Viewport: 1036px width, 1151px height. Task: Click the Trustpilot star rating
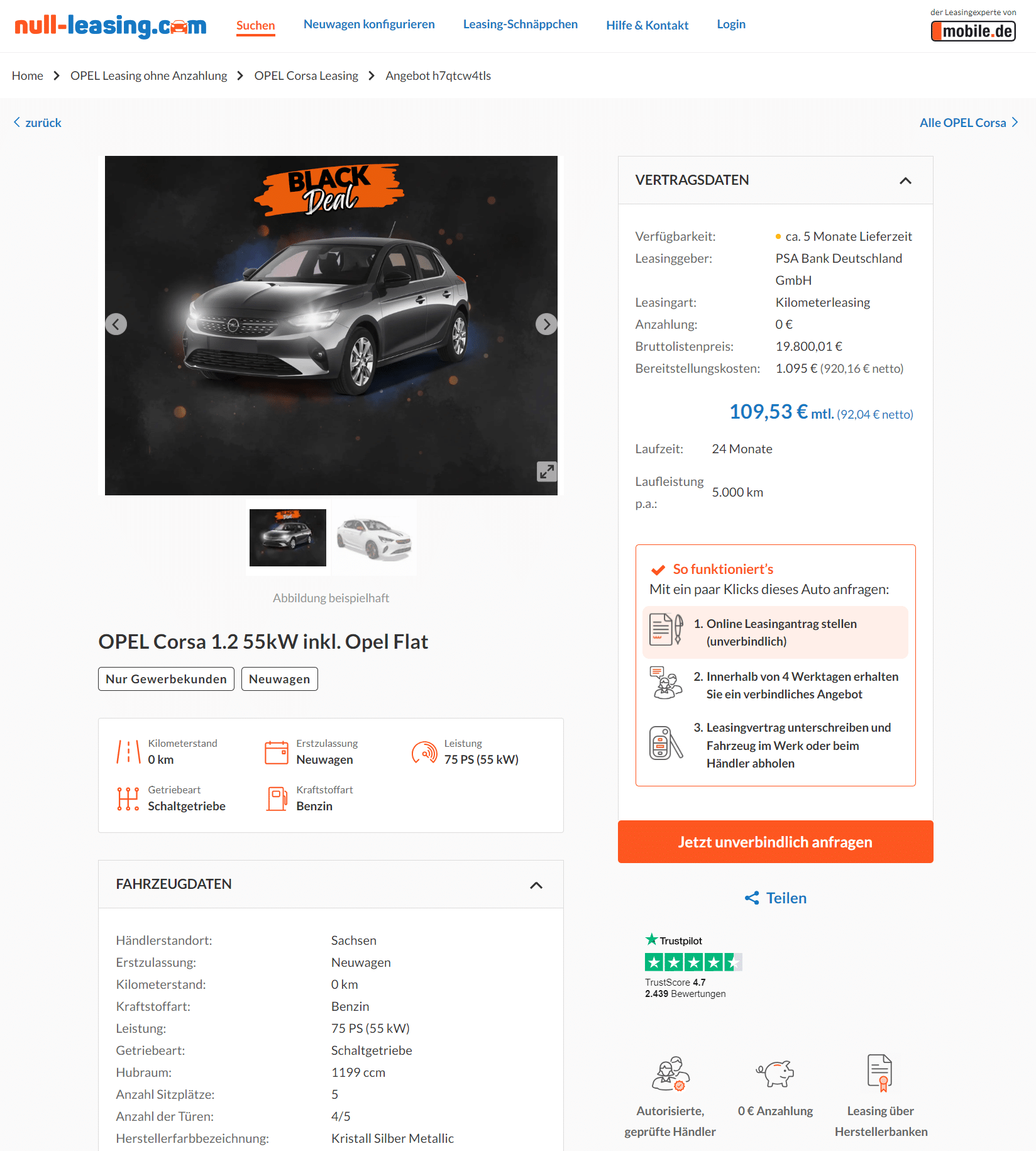(693, 962)
